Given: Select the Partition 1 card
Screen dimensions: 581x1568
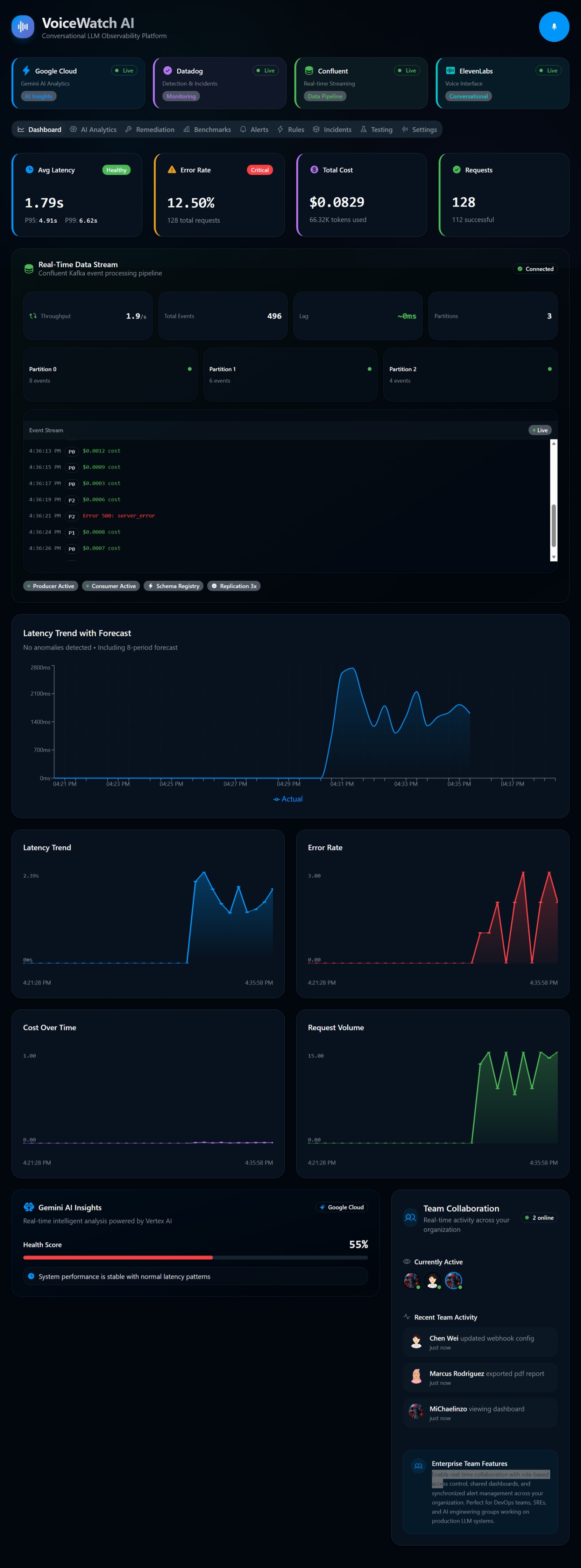Looking at the screenshot, I should [x=290, y=374].
